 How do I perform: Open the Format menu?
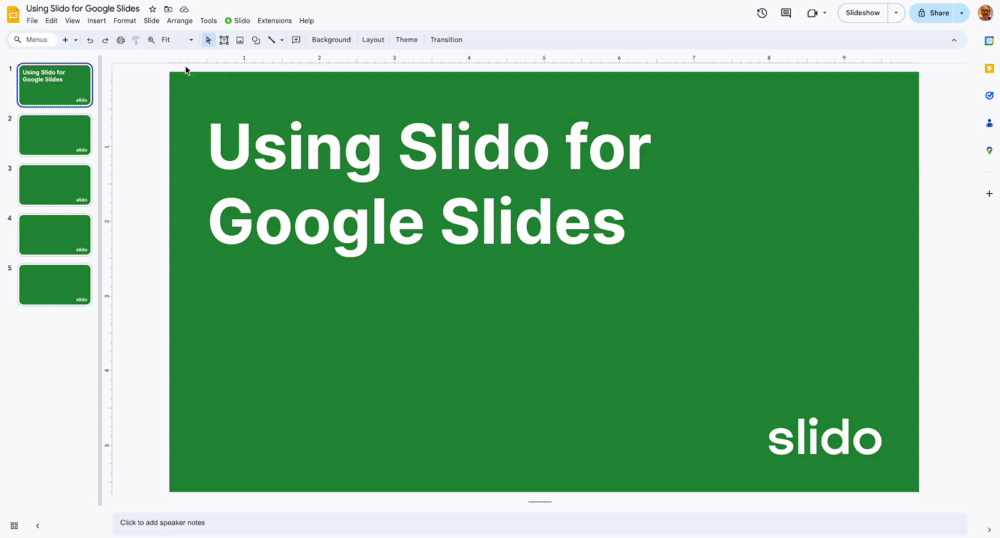pos(124,21)
